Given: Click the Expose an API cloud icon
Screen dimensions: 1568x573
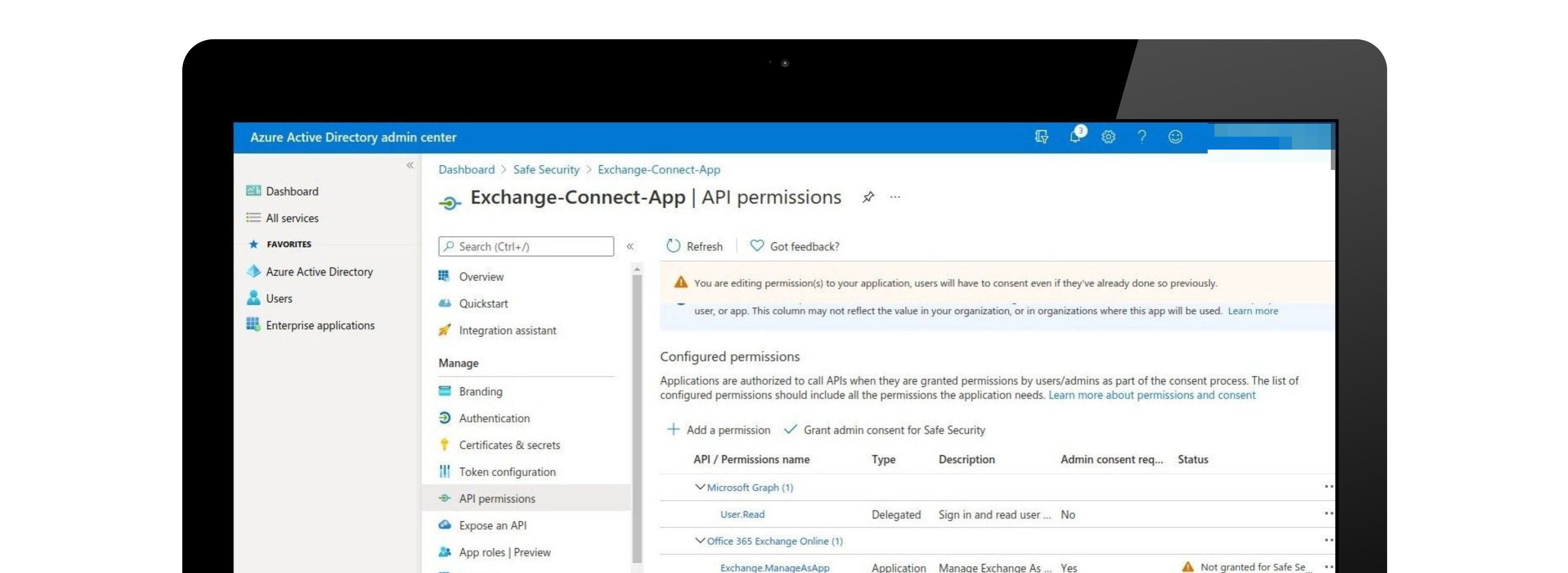Looking at the screenshot, I should [444, 525].
